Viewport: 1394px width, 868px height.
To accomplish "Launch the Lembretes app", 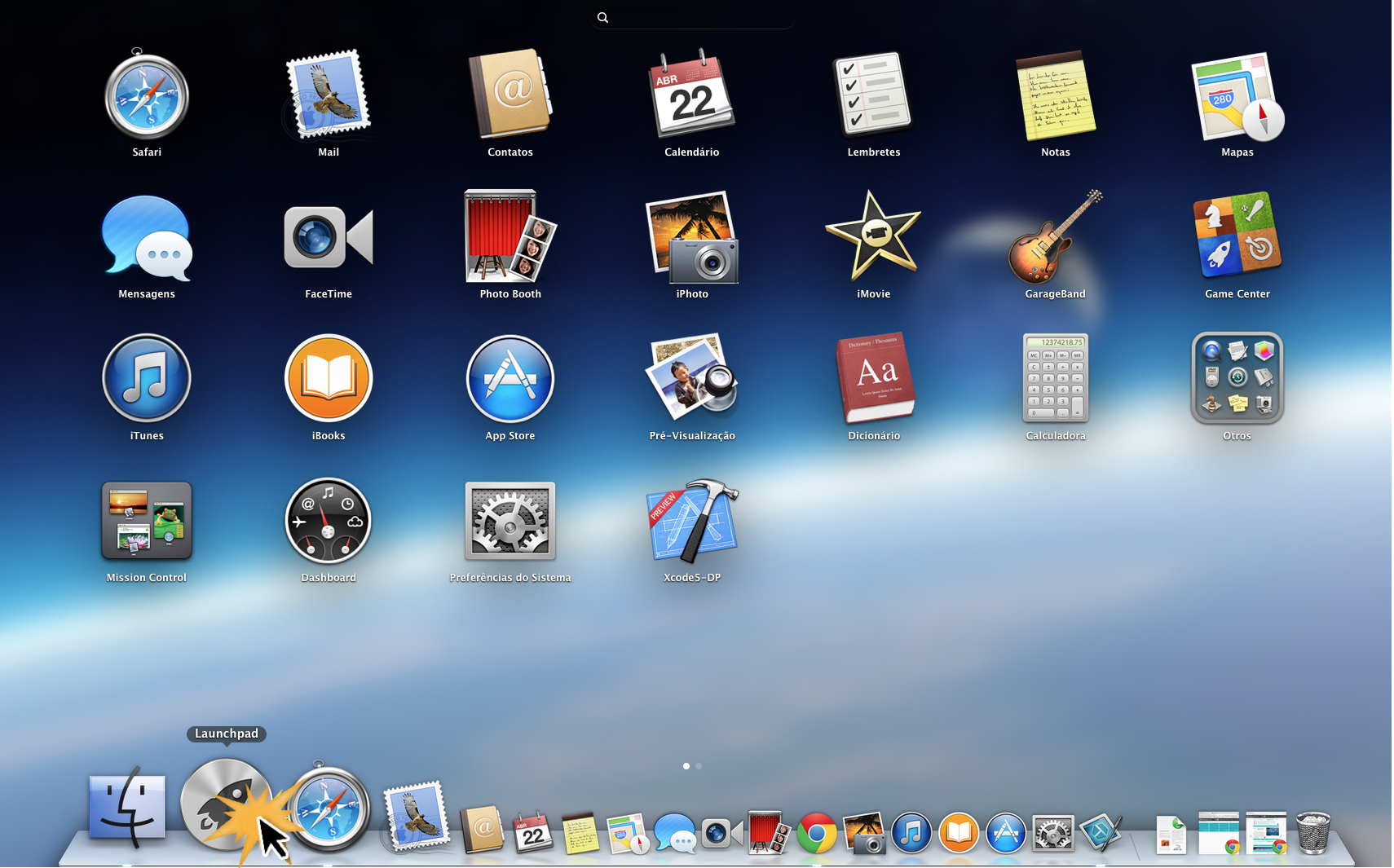I will (873, 95).
